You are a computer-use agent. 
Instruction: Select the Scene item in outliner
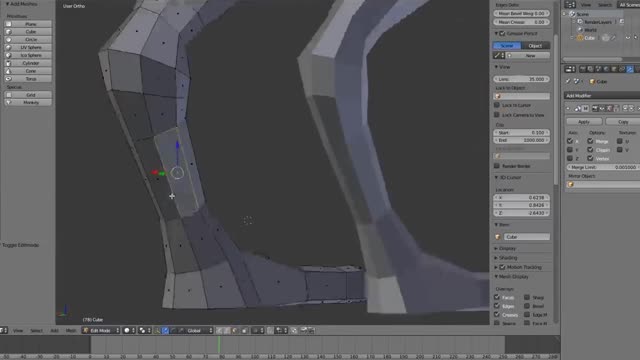tap(582, 14)
